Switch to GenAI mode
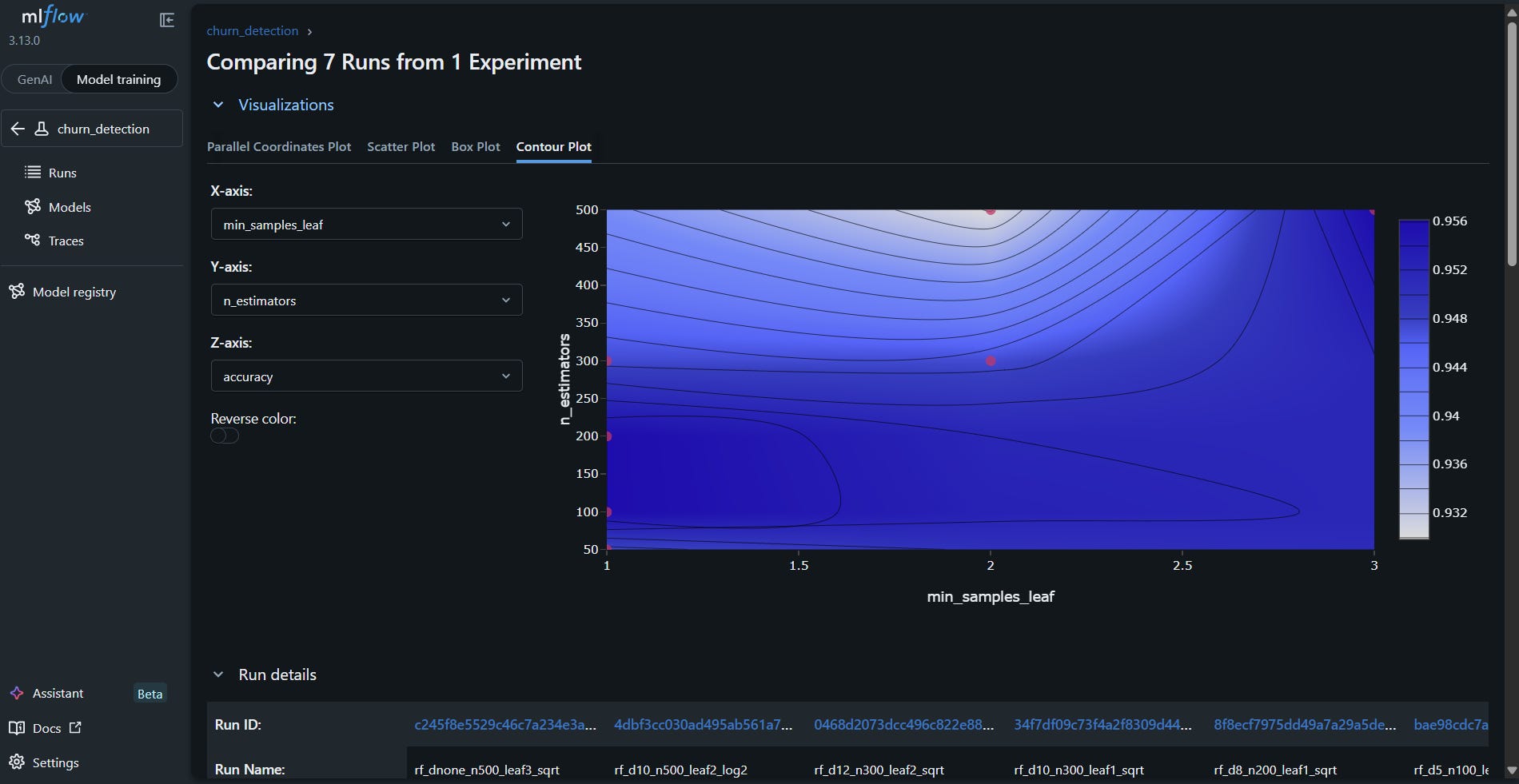The width and height of the screenshot is (1519, 784). pyautogui.click(x=34, y=79)
